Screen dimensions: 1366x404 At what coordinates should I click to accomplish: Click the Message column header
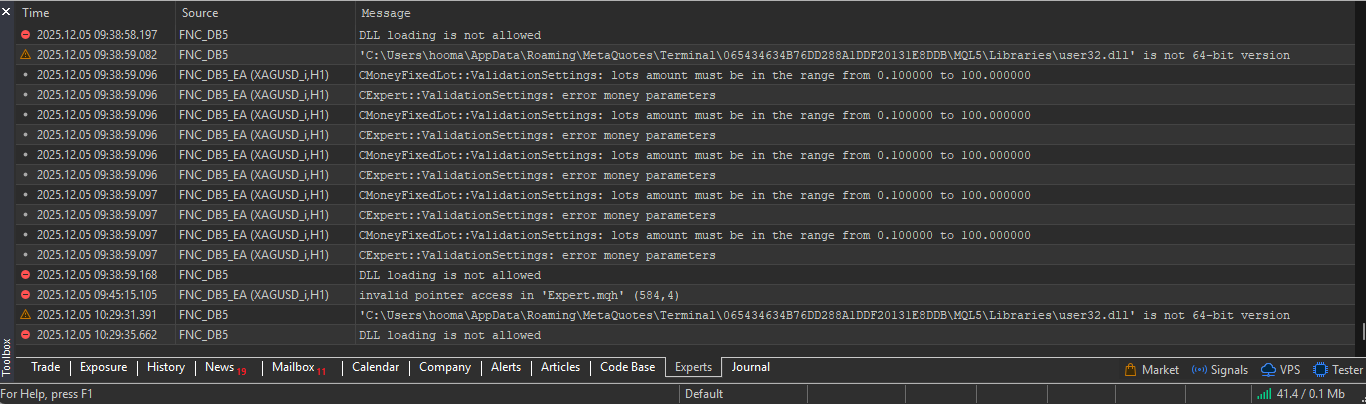pos(385,13)
